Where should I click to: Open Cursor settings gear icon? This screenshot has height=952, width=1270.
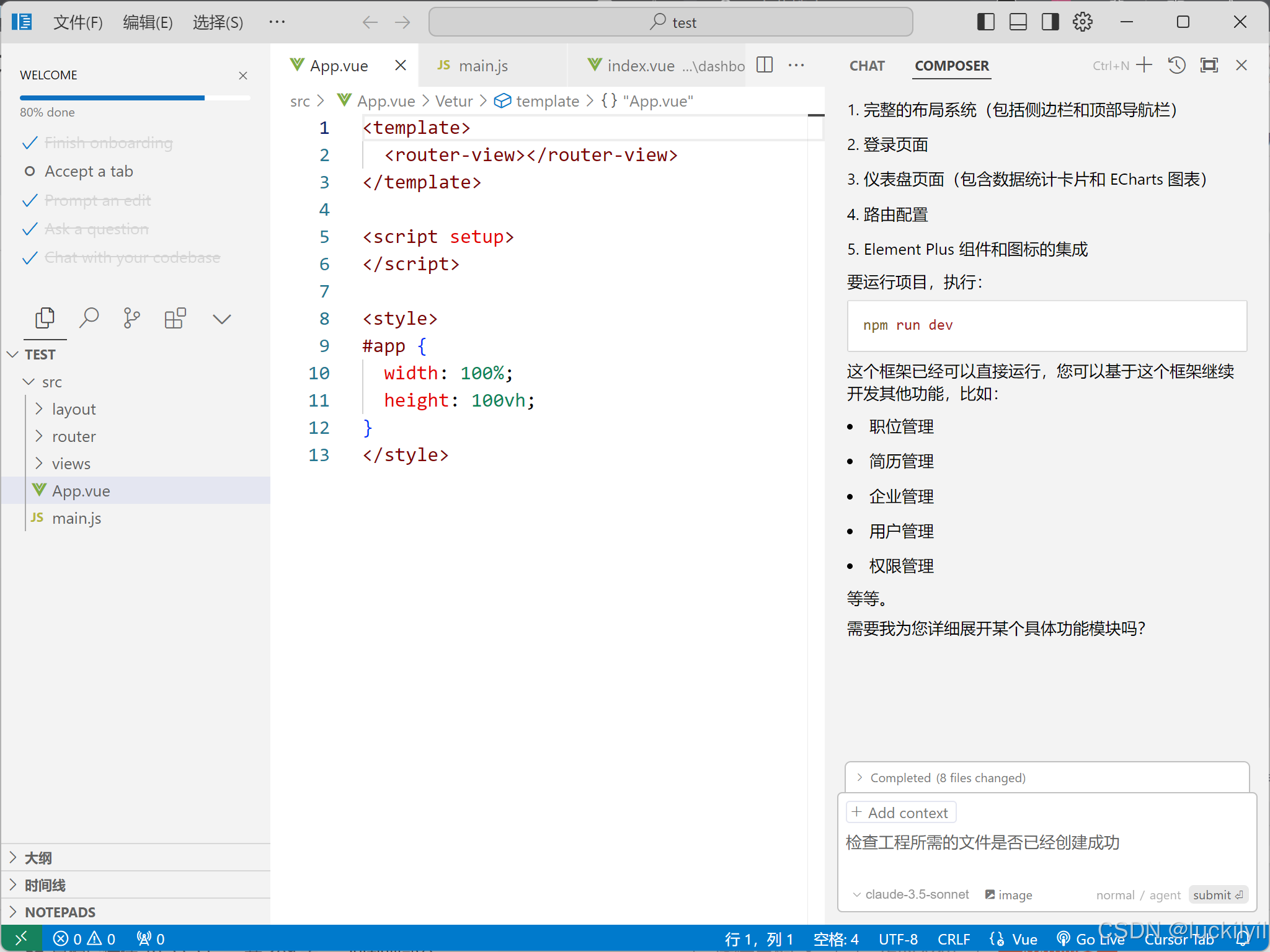(x=1082, y=22)
